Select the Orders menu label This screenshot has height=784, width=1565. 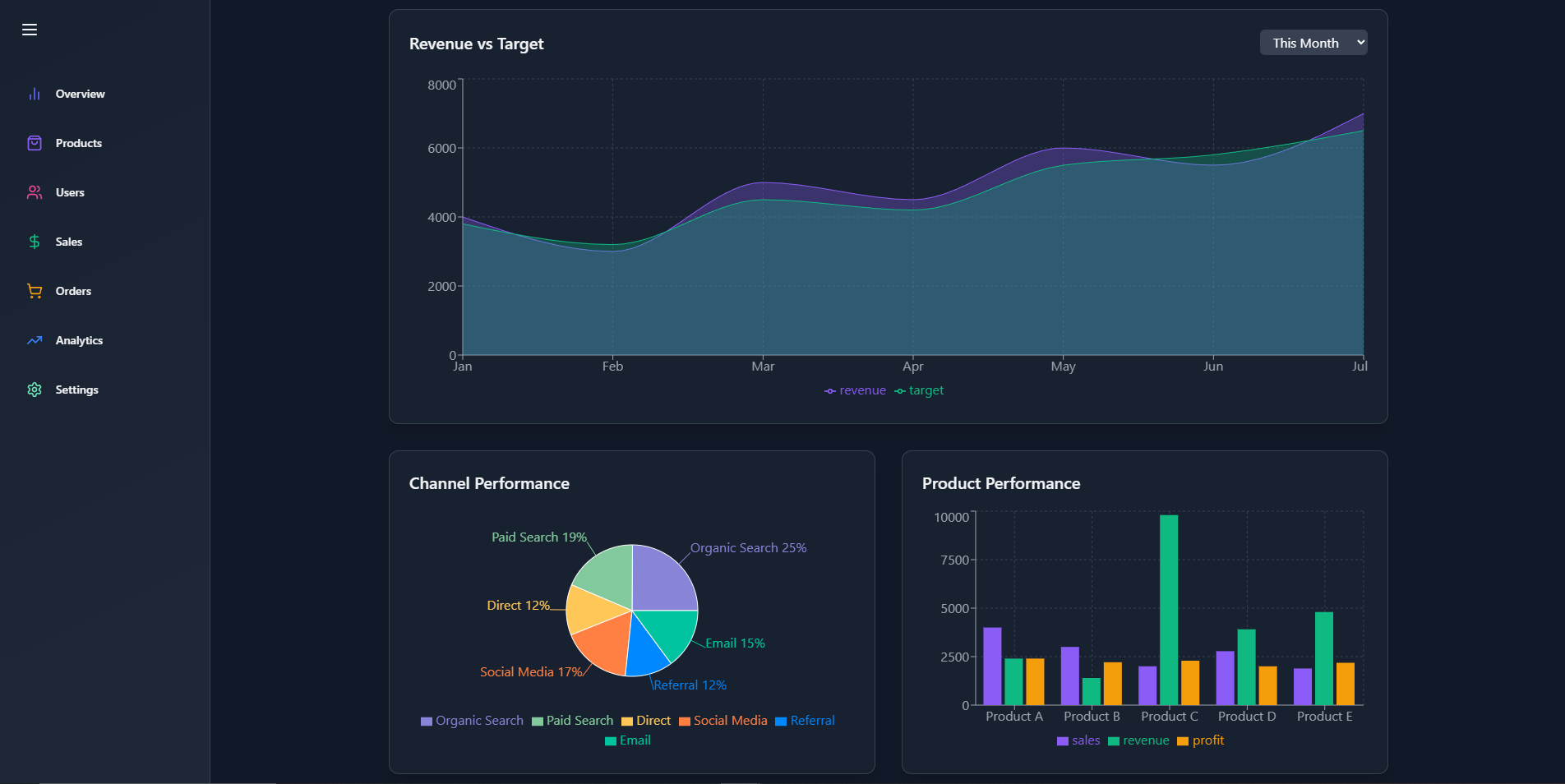coord(73,291)
